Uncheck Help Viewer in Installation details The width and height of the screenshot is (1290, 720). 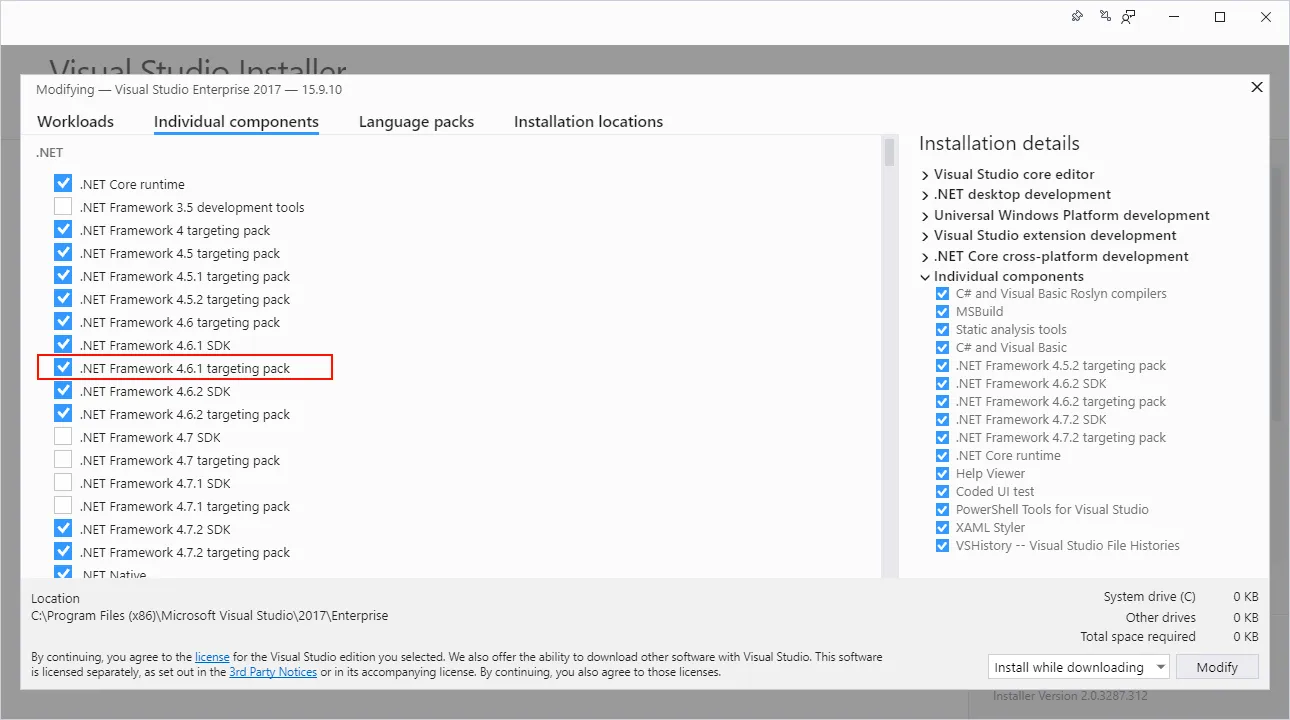click(x=942, y=473)
